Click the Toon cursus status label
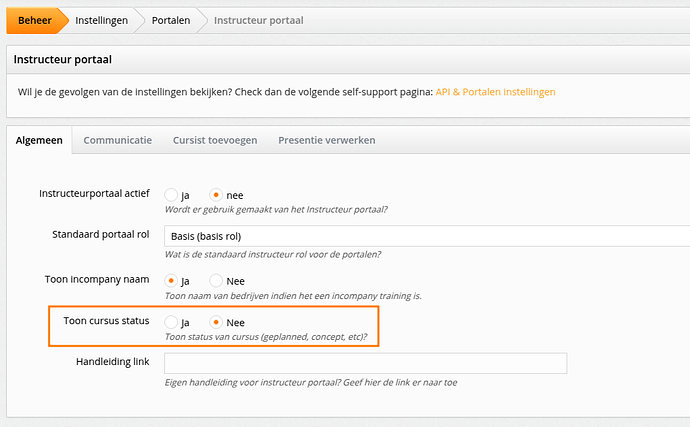Image resolution: width=690 pixels, height=427 pixels. point(106,320)
